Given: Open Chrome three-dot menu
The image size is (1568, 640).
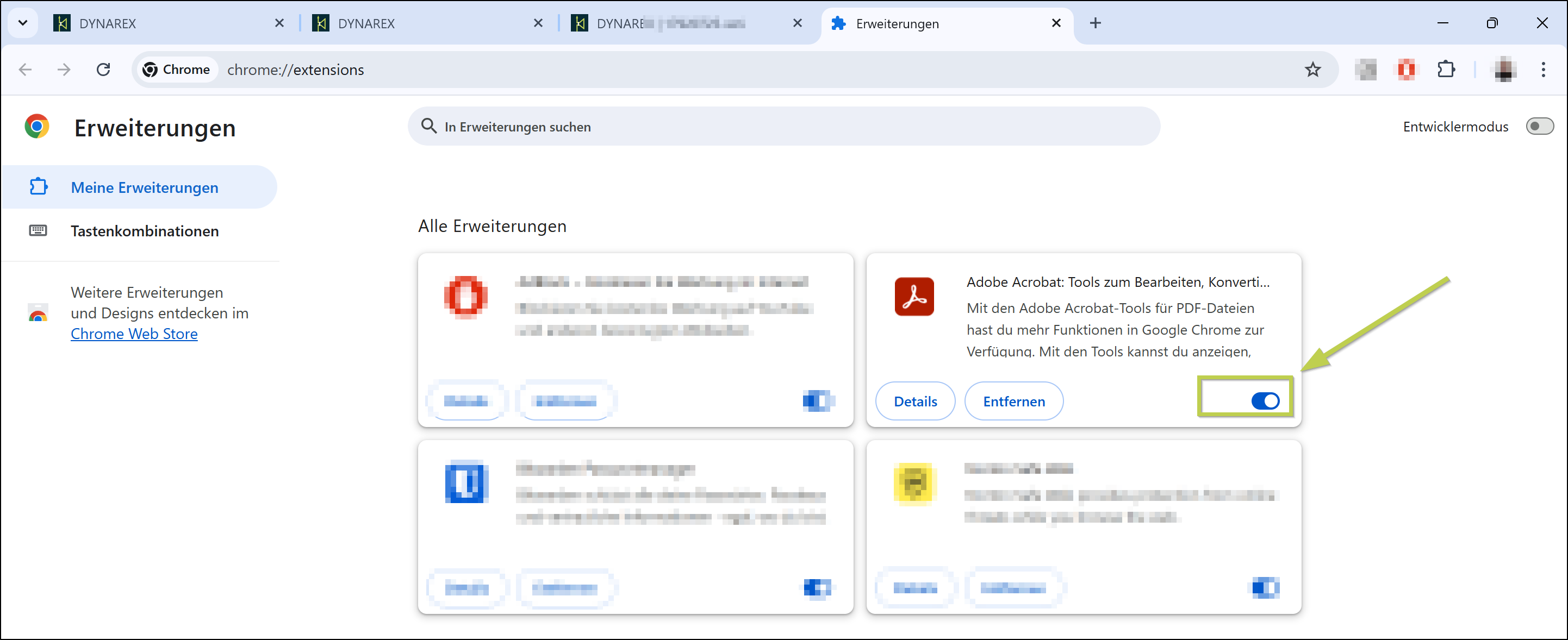Looking at the screenshot, I should (1542, 70).
